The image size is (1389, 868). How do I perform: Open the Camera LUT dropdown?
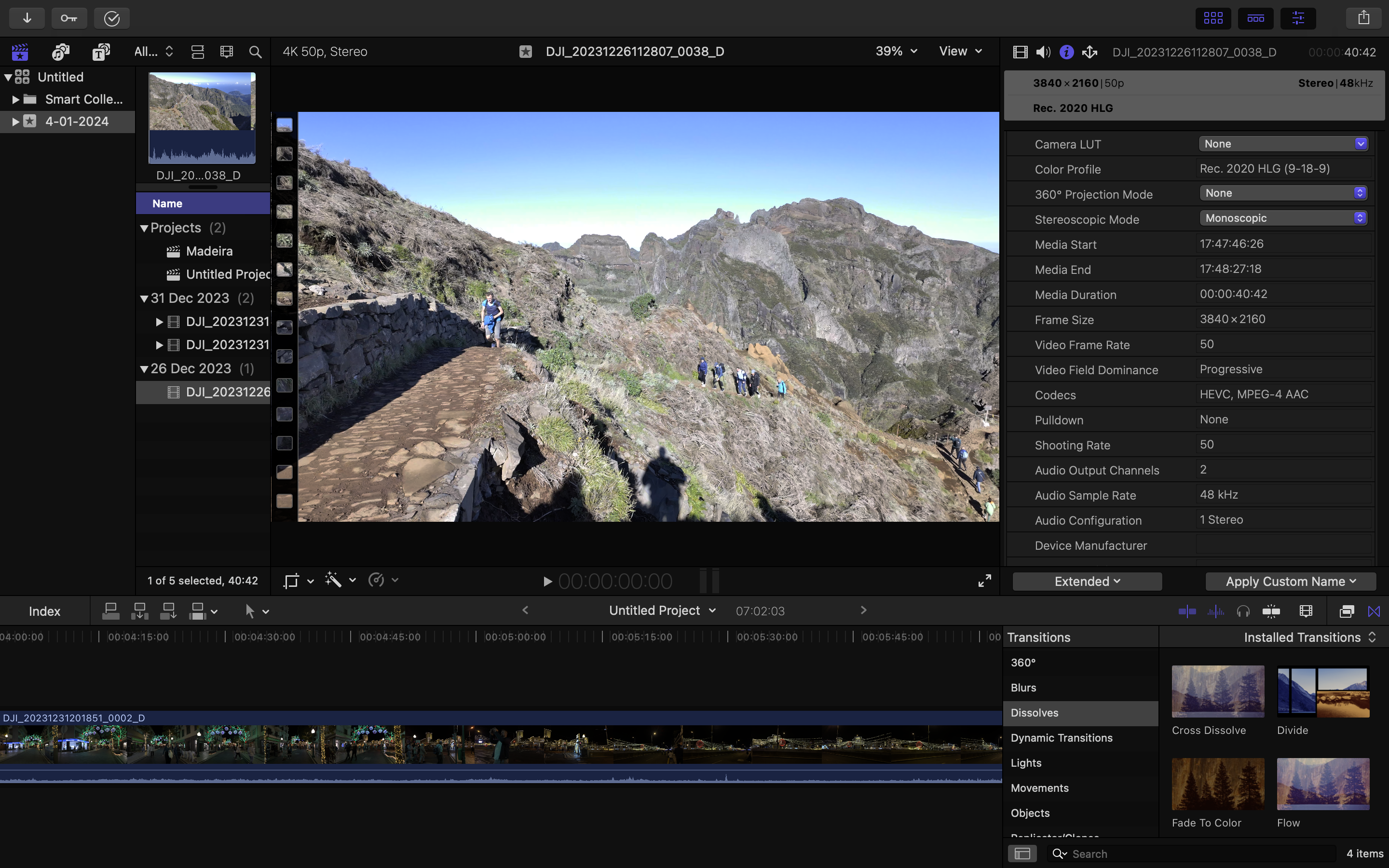click(1283, 144)
